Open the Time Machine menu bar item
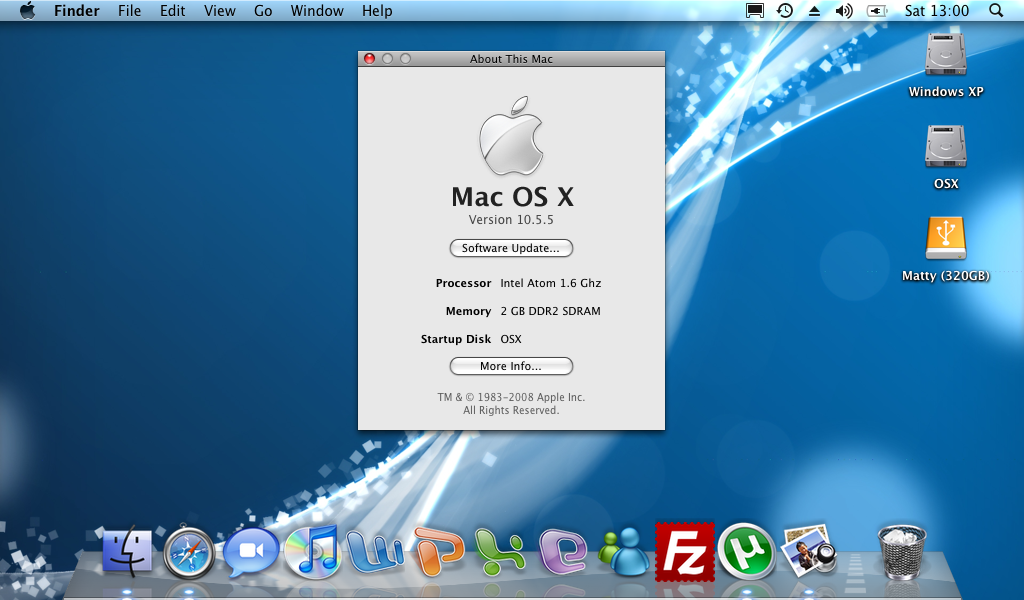 pos(785,11)
